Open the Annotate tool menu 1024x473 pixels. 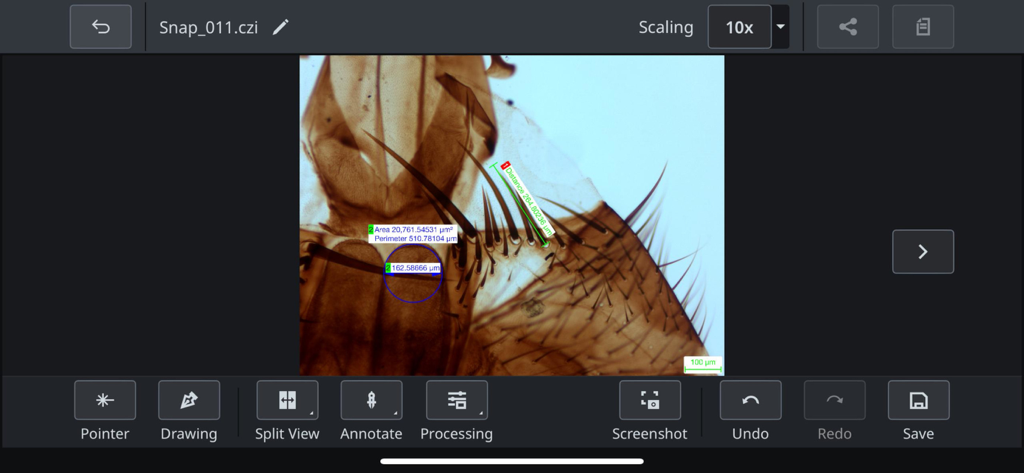point(371,400)
